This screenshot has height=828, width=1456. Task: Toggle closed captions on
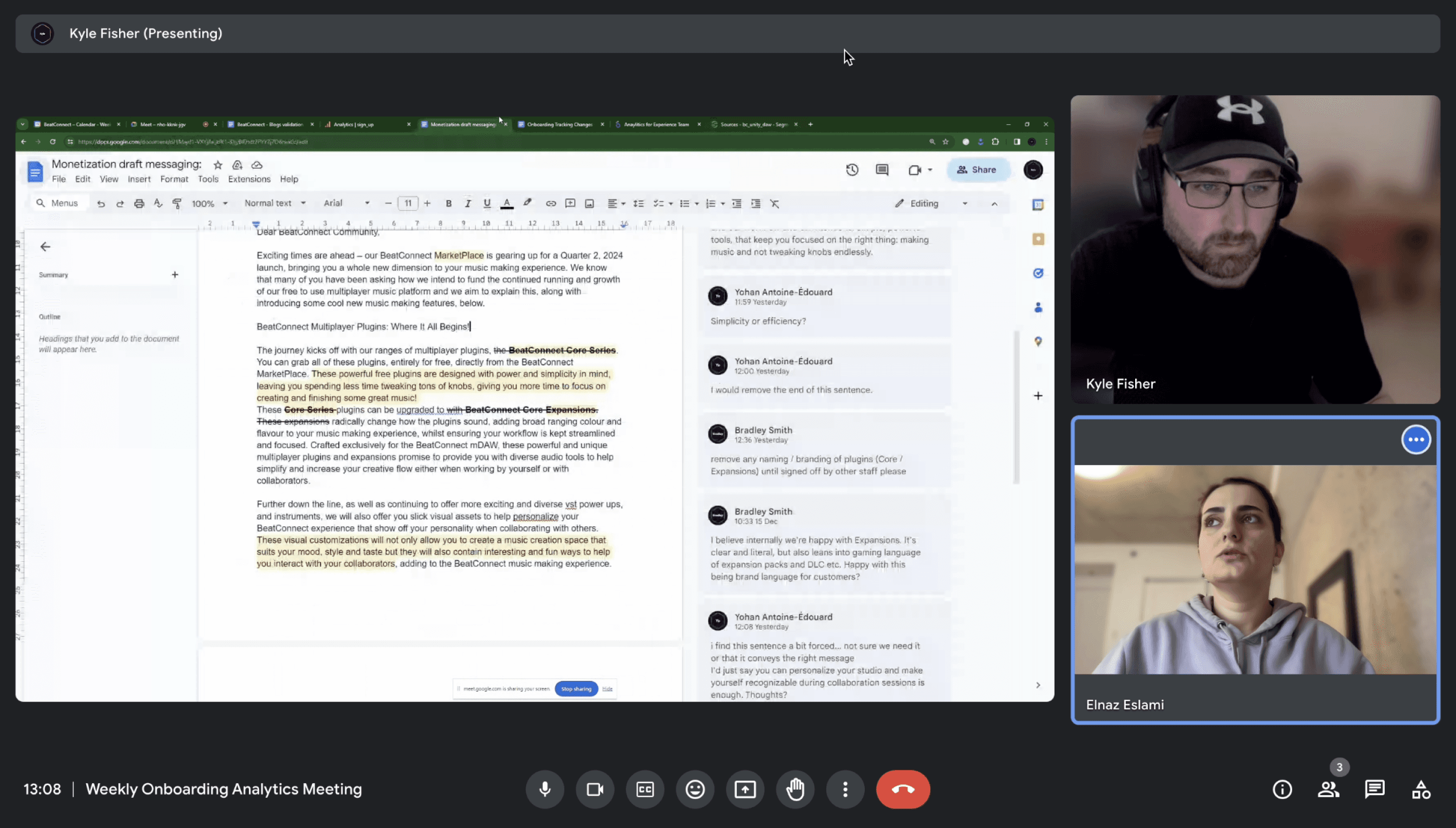click(x=645, y=790)
